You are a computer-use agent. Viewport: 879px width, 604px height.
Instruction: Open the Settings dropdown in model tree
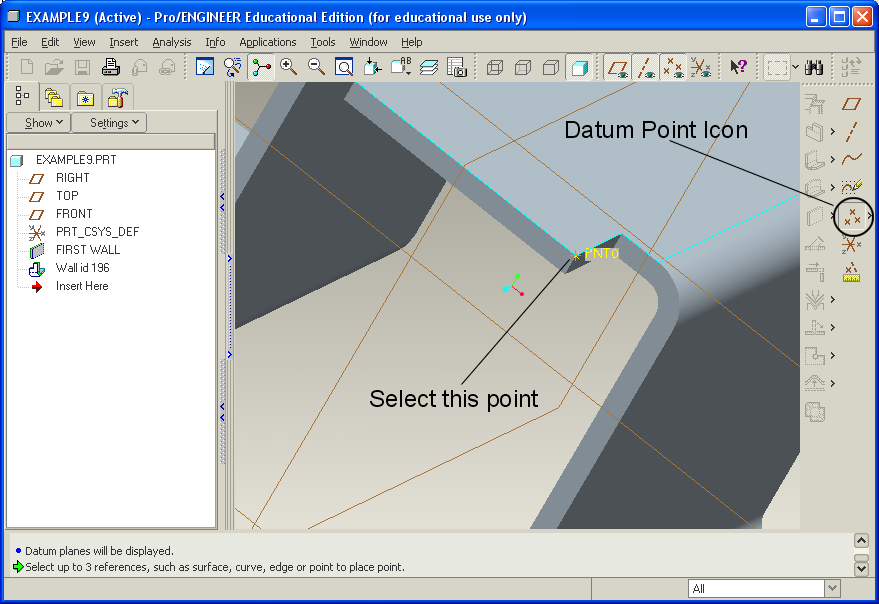tap(109, 123)
